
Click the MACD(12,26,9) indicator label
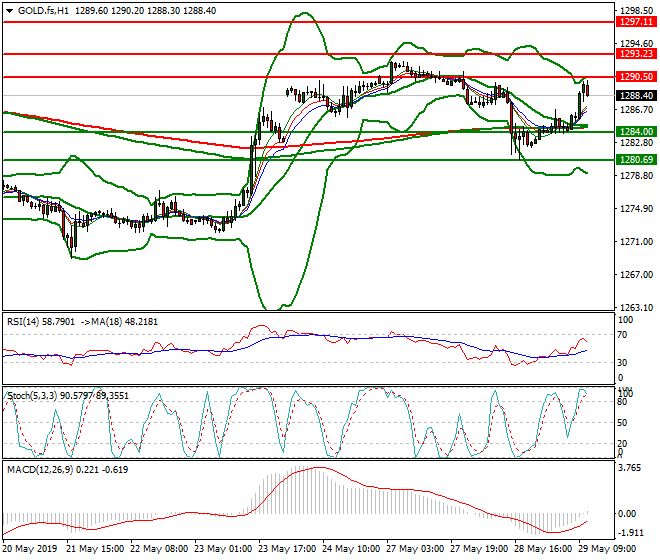pos(40,469)
